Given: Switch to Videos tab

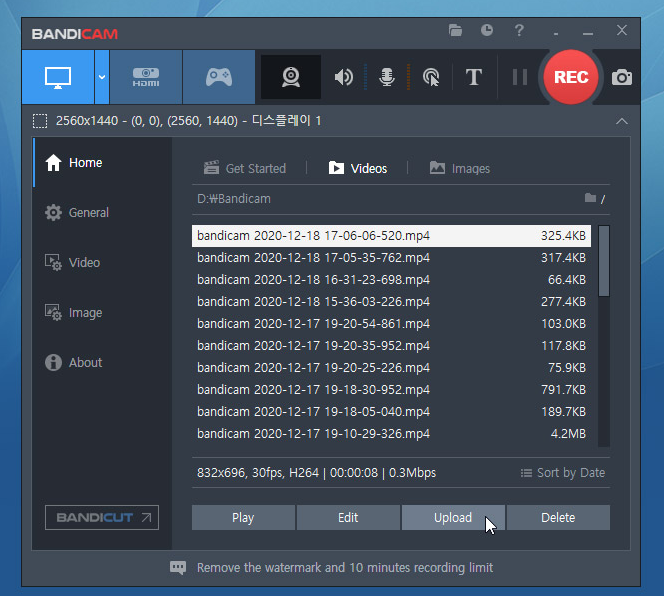Looking at the screenshot, I should (x=358, y=168).
